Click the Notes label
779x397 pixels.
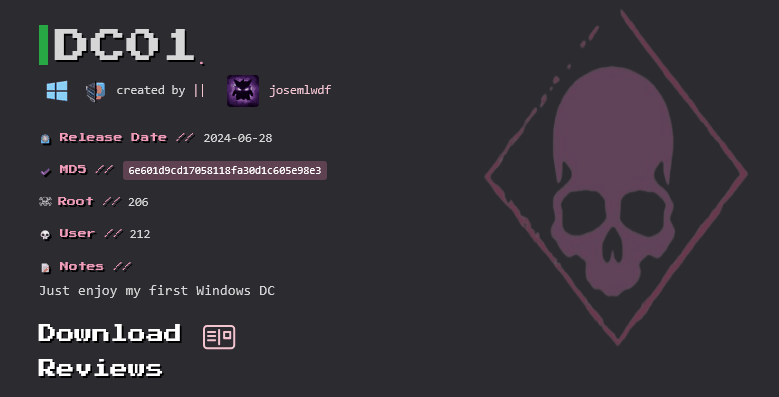(x=81, y=266)
